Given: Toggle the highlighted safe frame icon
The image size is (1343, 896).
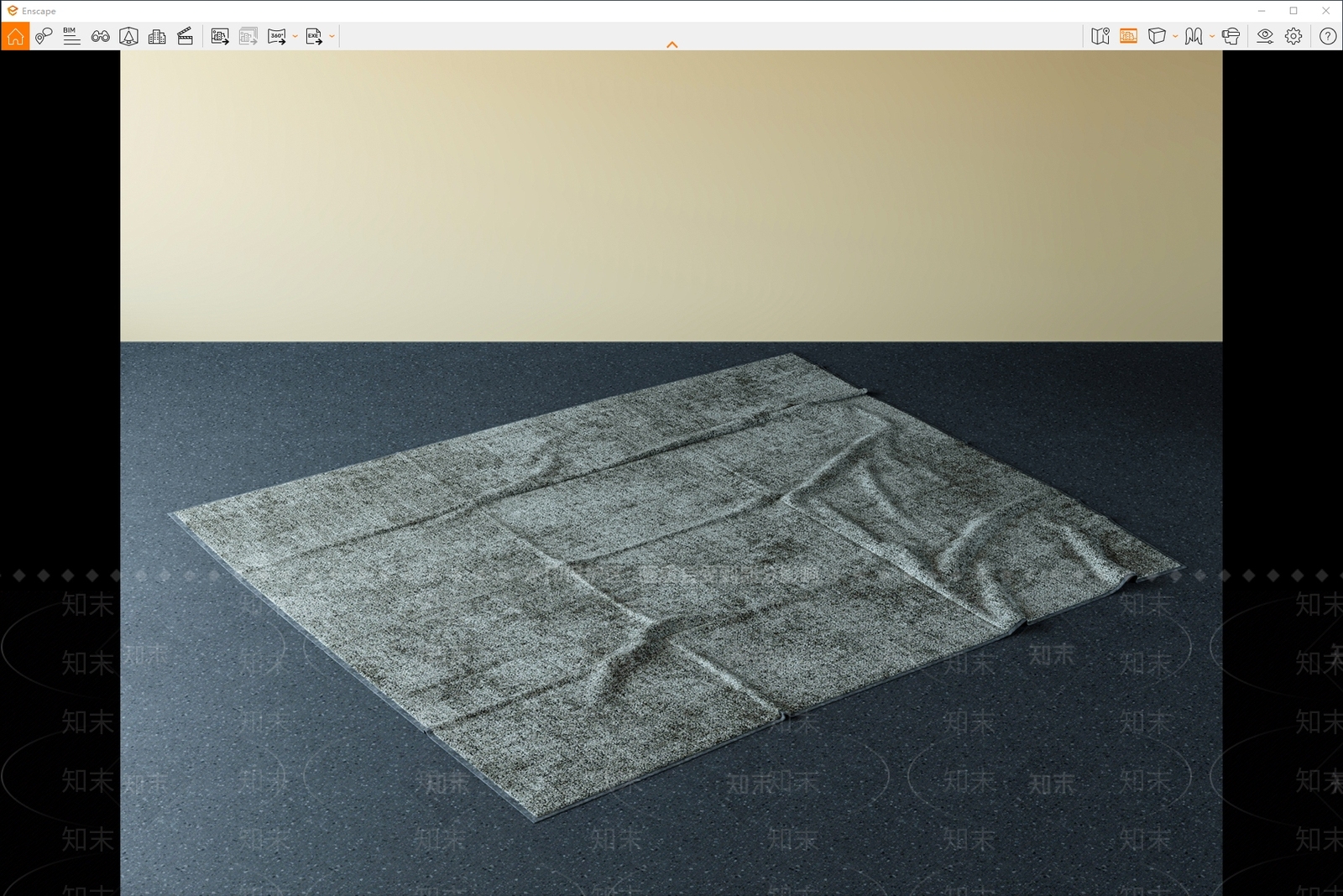Looking at the screenshot, I should (x=1128, y=36).
